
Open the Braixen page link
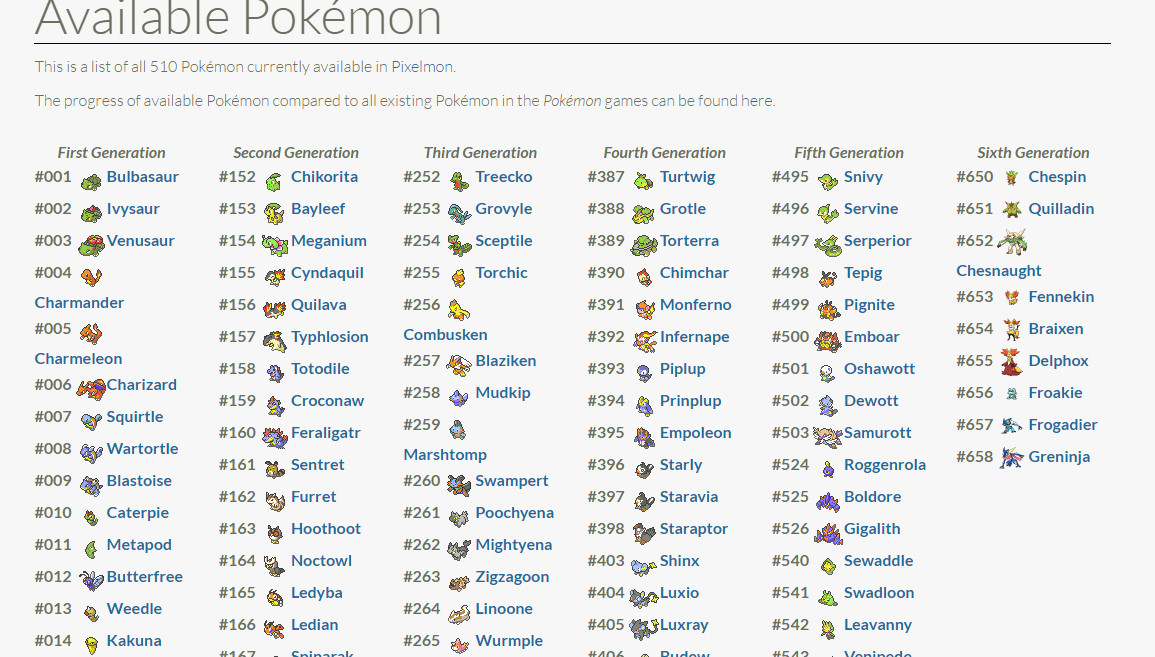click(x=1056, y=328)
